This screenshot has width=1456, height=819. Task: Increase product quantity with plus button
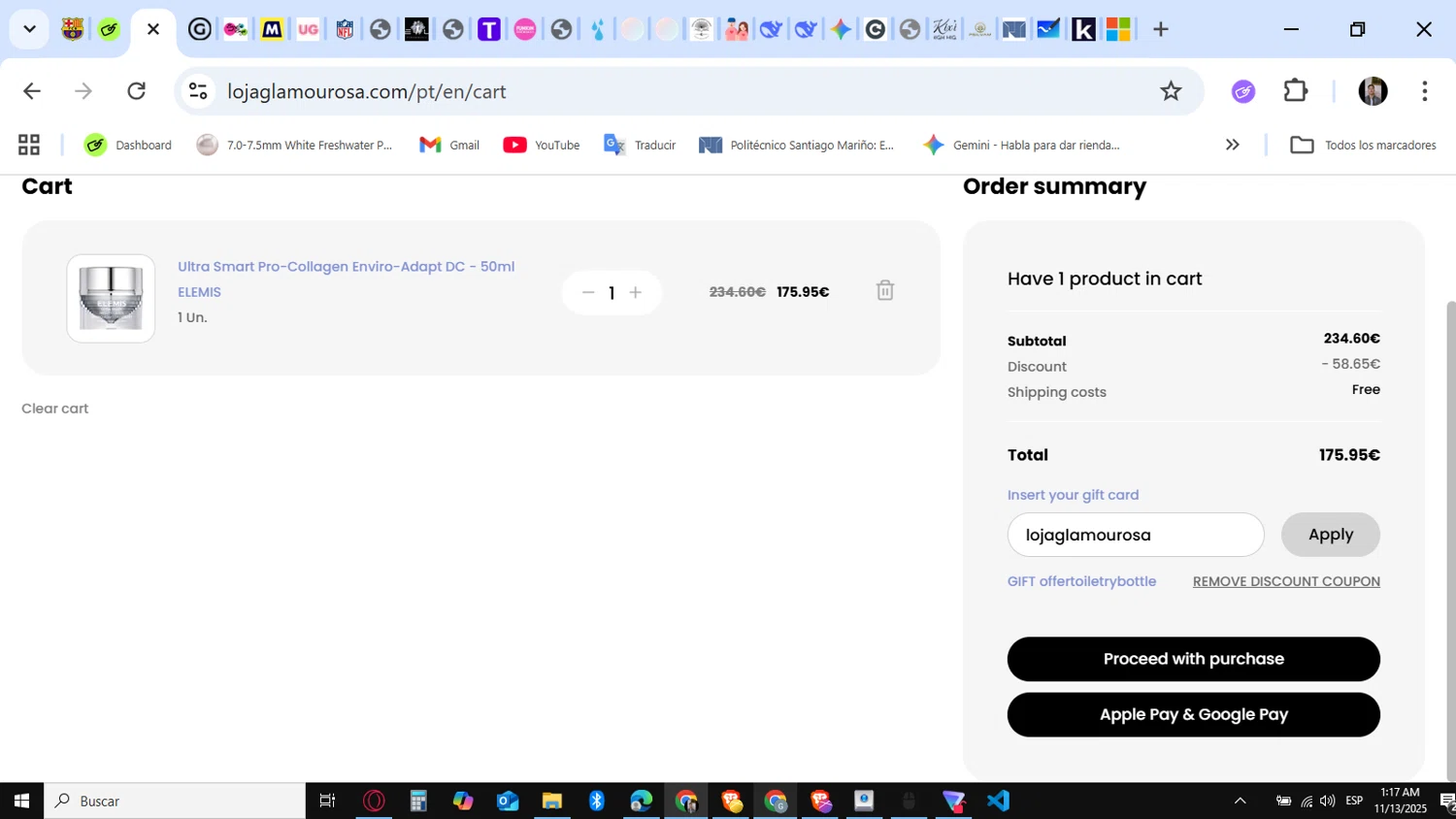(x=636, y=292)
